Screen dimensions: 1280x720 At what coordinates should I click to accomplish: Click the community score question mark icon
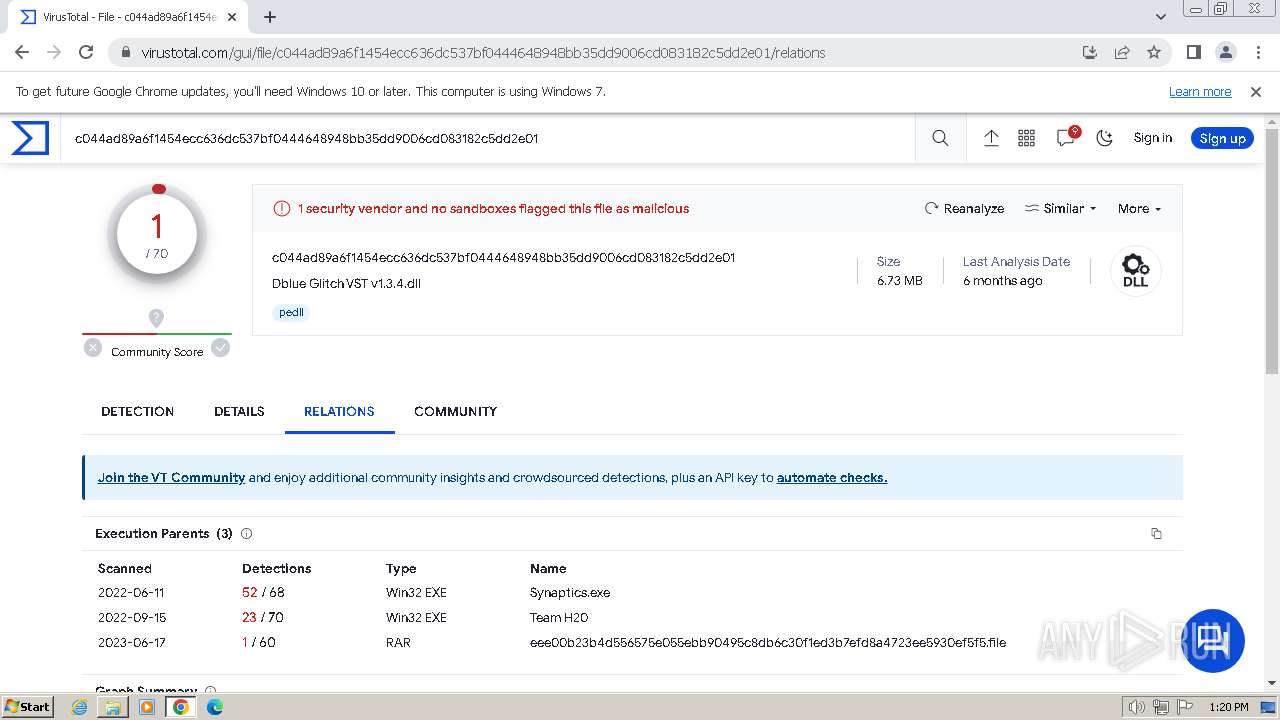(156, 318)
